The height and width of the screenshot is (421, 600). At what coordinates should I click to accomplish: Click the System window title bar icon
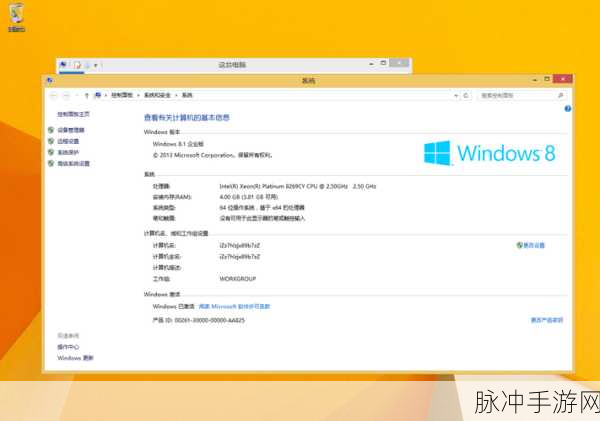coord(49,80)
